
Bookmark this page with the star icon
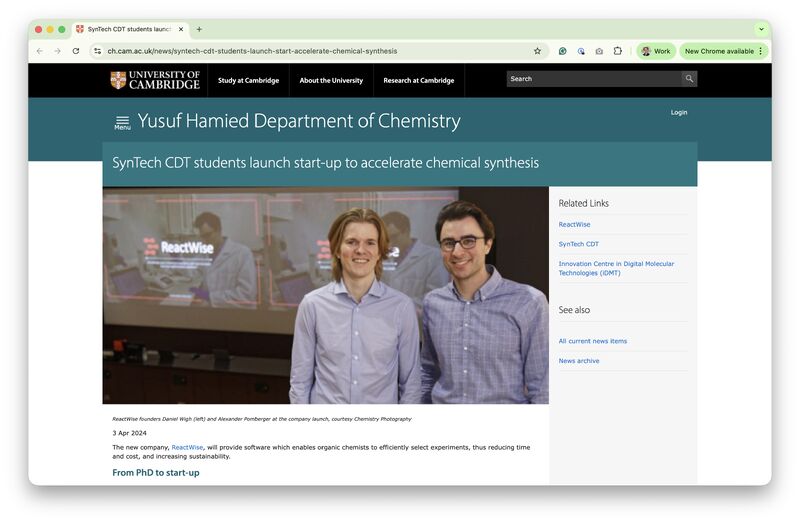pyautogui.click(x=537, y=51)
